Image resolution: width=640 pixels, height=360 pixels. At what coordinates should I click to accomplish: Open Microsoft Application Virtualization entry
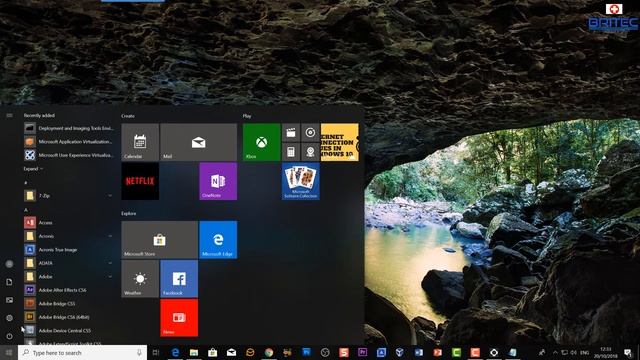69,142
